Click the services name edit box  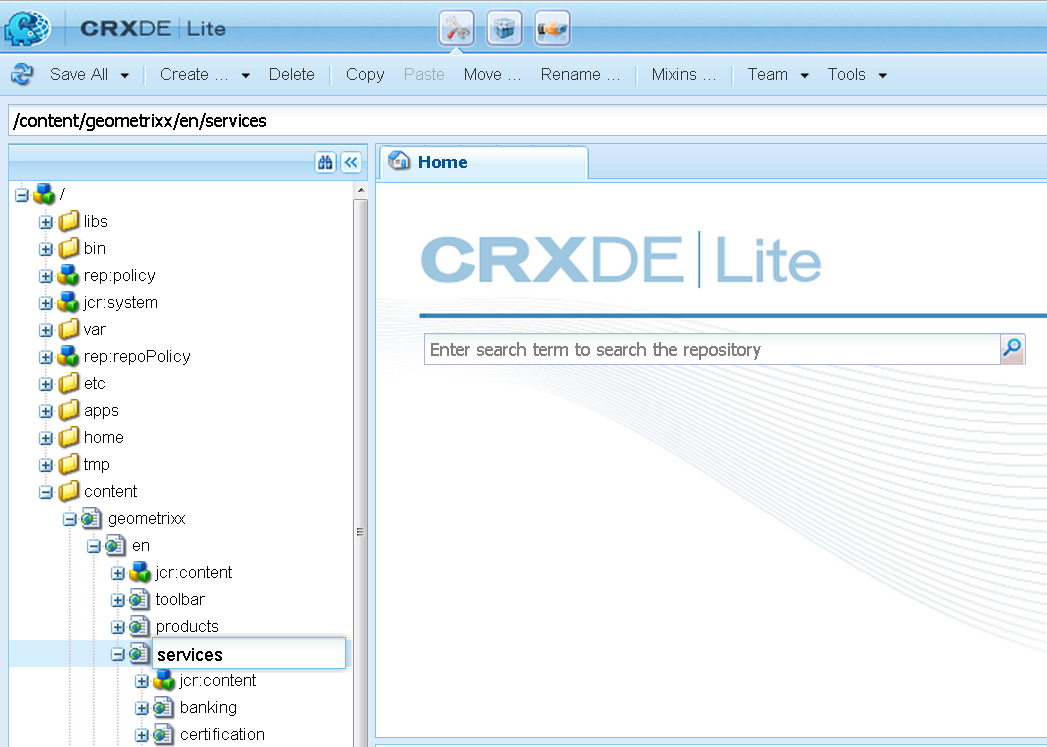pos(249,654)
